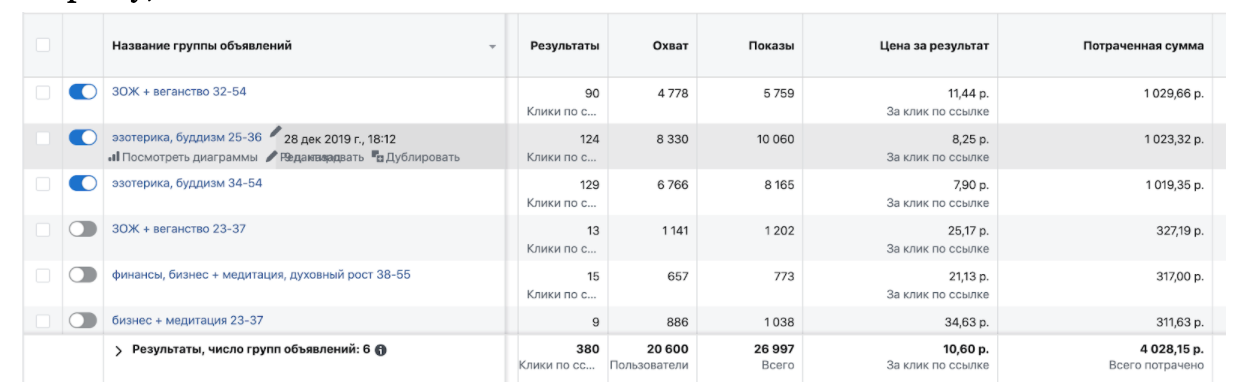The image size is (1244, 386).
Task: Disable the ЗОЖ + веганство 32-54 ad group
Action: click(83, 92)
